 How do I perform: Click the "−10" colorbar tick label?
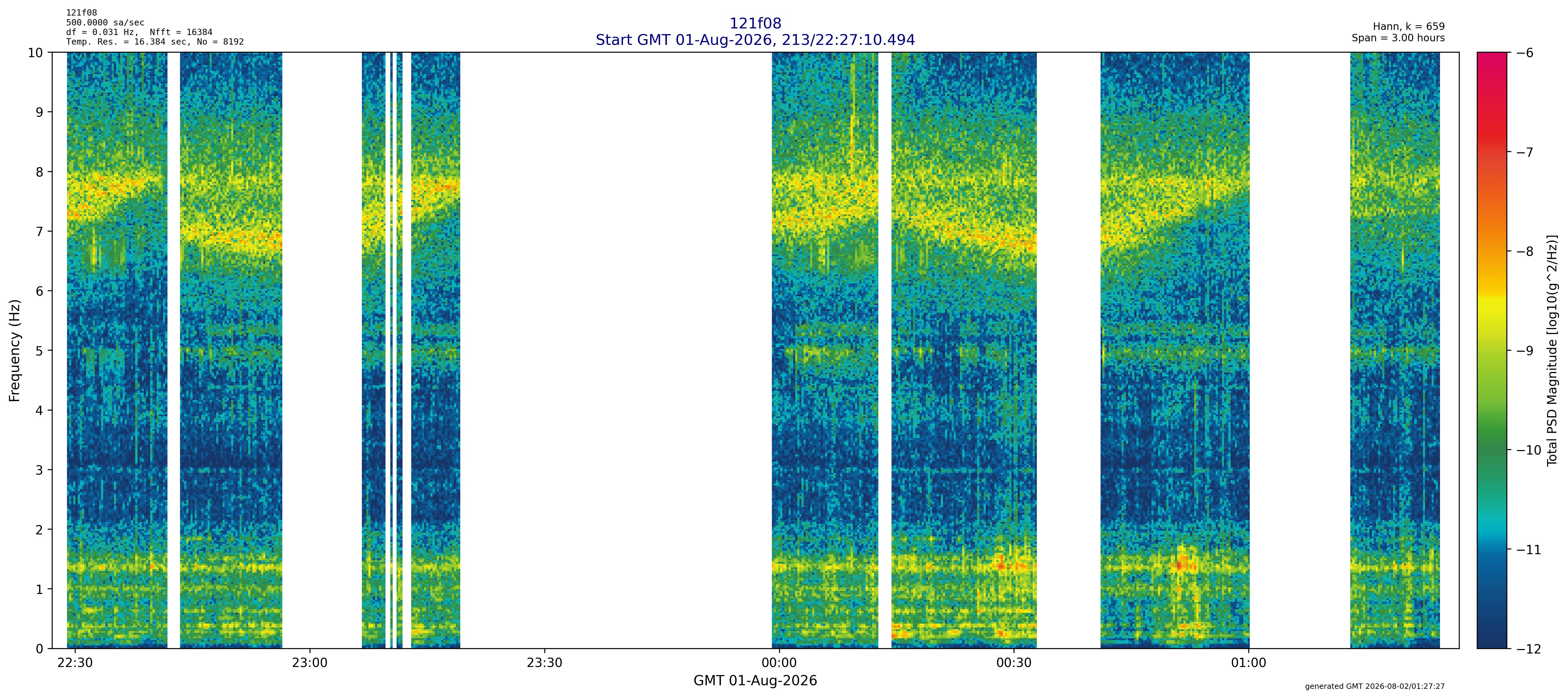tap(1529, 450)
